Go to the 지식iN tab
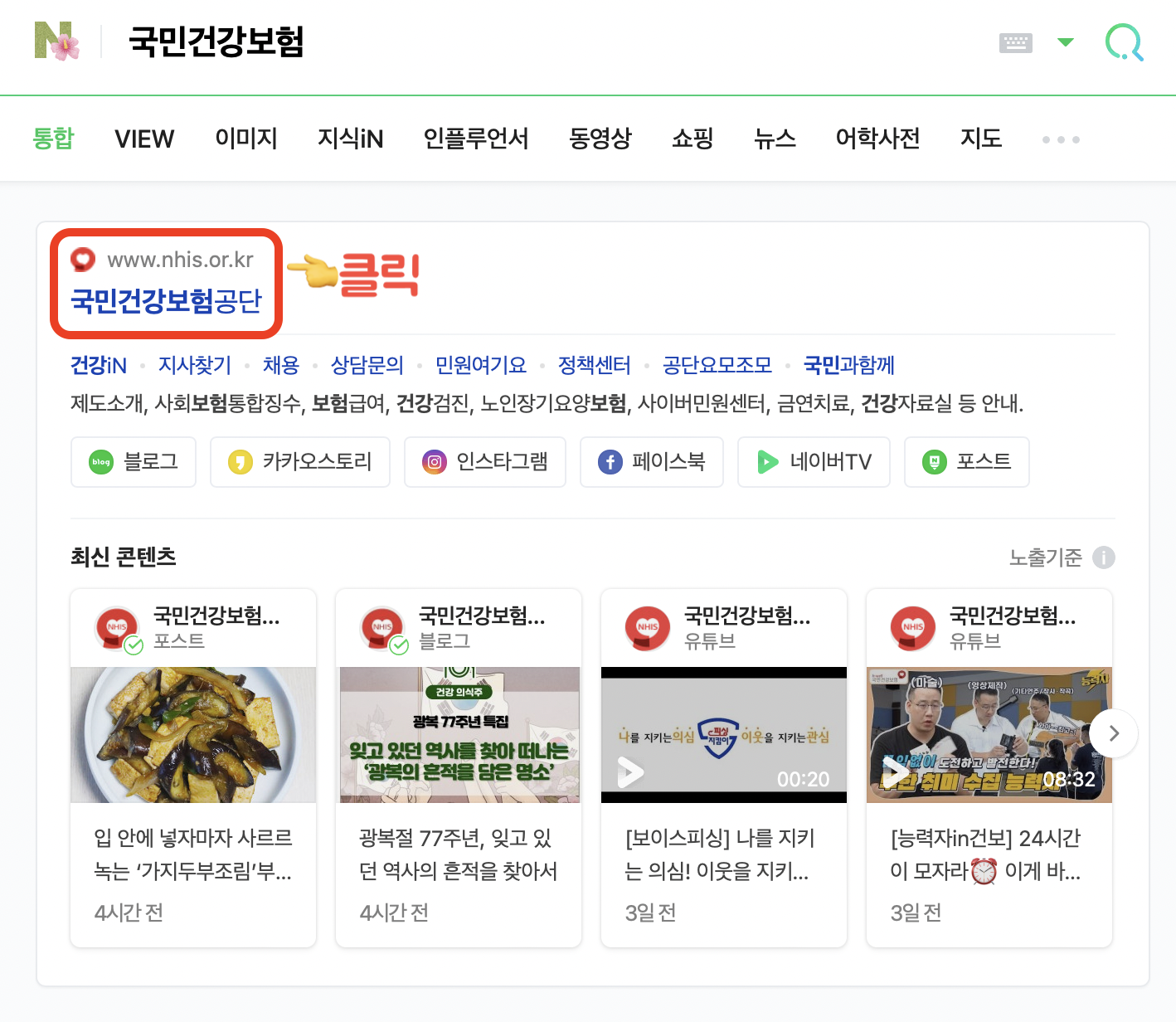Screen dimensions: 1176x1022 click(x=351, y=138)
